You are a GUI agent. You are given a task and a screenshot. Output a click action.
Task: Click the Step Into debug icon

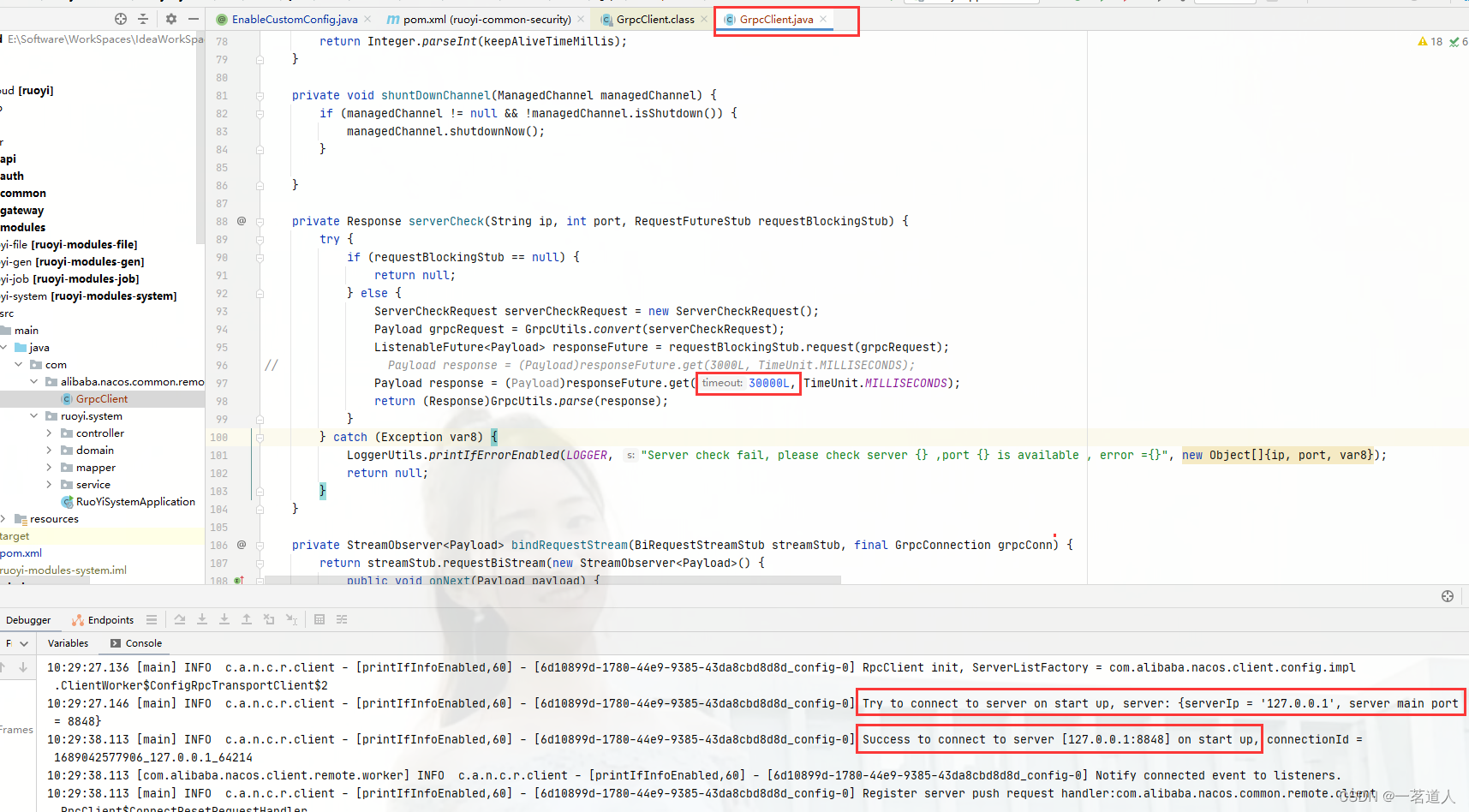(x=202, y=619)
